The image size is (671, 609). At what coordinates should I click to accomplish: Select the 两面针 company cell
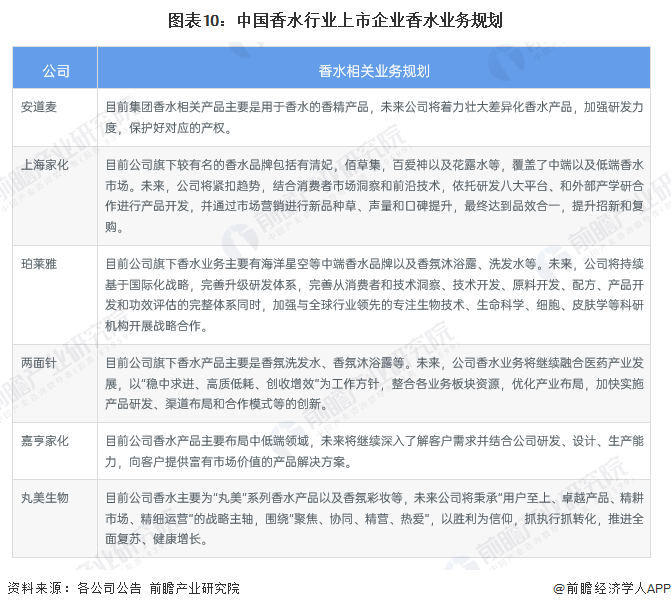click(55, 383)
